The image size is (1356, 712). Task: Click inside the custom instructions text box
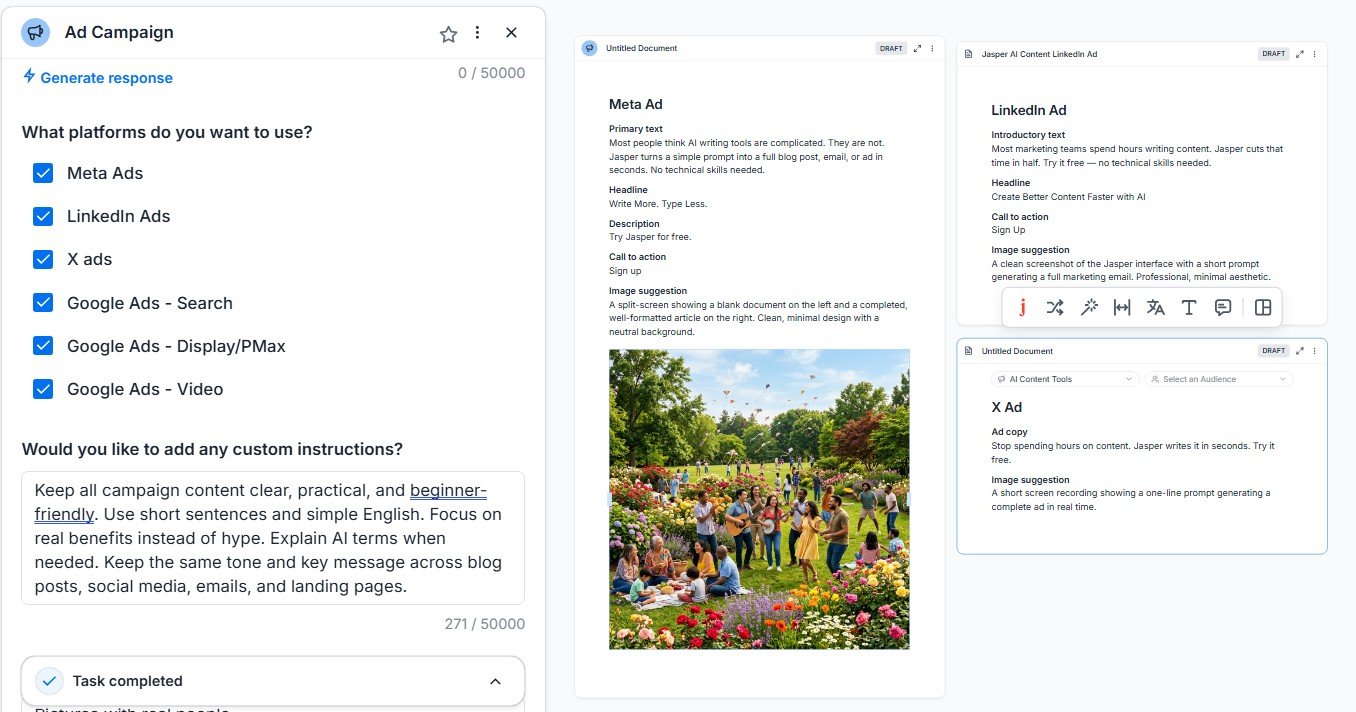[x=273, y=538]
